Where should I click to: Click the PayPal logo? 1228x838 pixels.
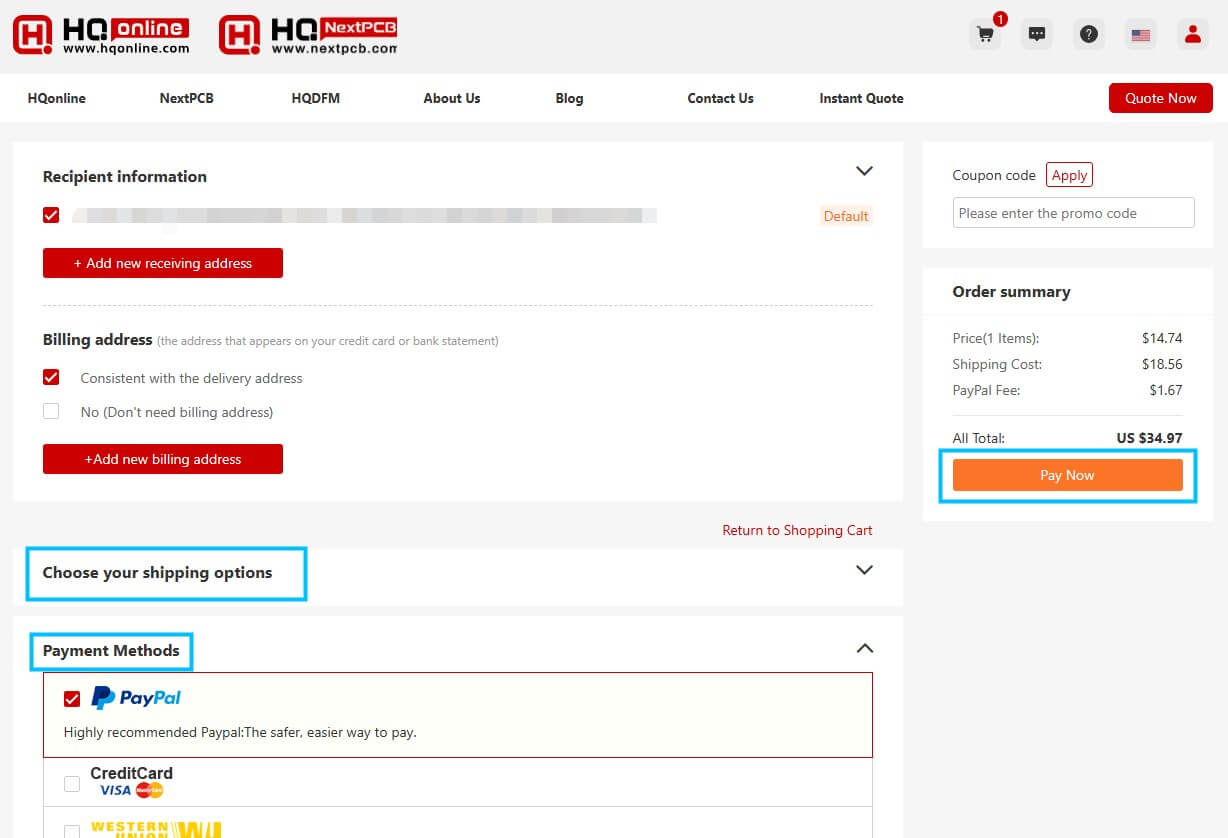pyautogui.click(x=136, y=698)
